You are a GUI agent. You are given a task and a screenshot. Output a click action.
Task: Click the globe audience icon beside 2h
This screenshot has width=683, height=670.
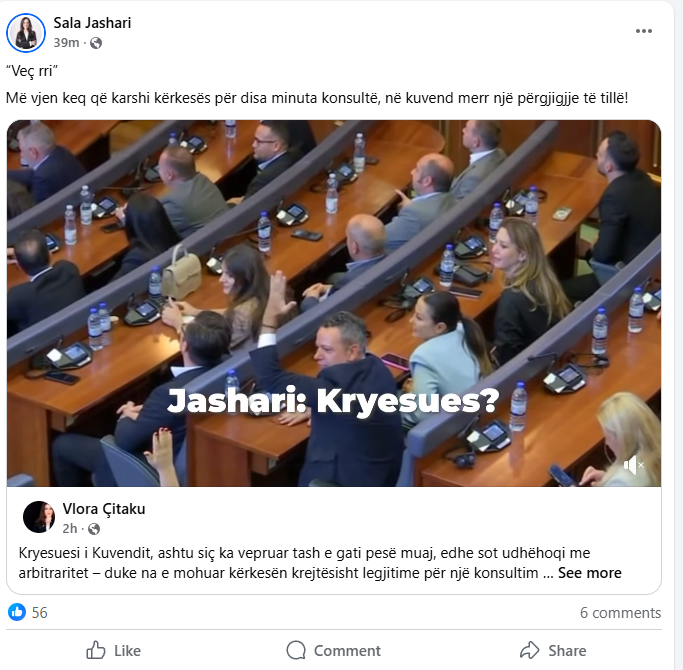tap(94, 529)
